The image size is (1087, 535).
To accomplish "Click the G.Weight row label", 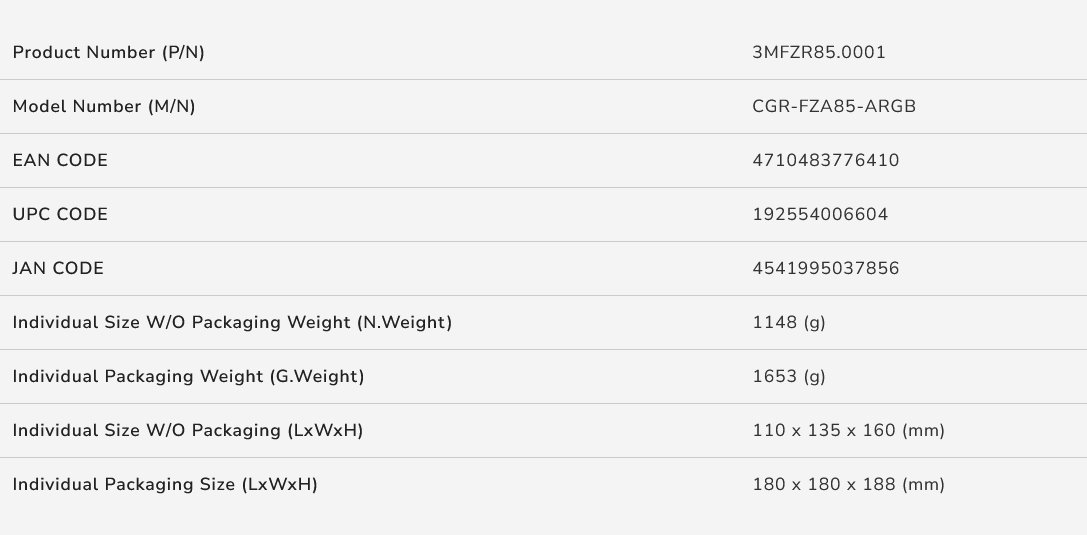I will point(188,376).
